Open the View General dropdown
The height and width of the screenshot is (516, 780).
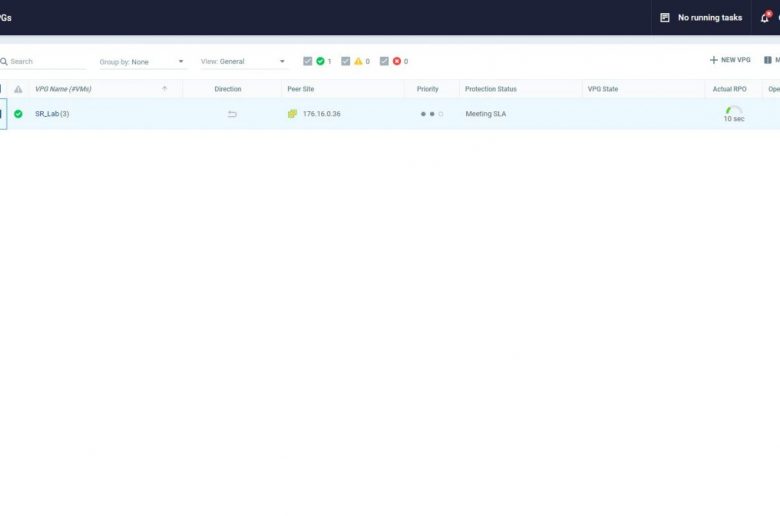tap(243, 62)
